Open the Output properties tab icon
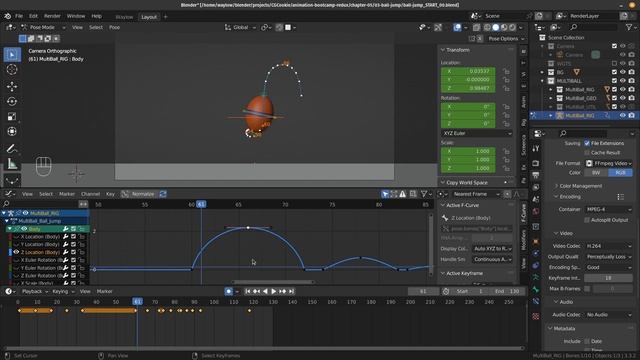 point(536,175)
